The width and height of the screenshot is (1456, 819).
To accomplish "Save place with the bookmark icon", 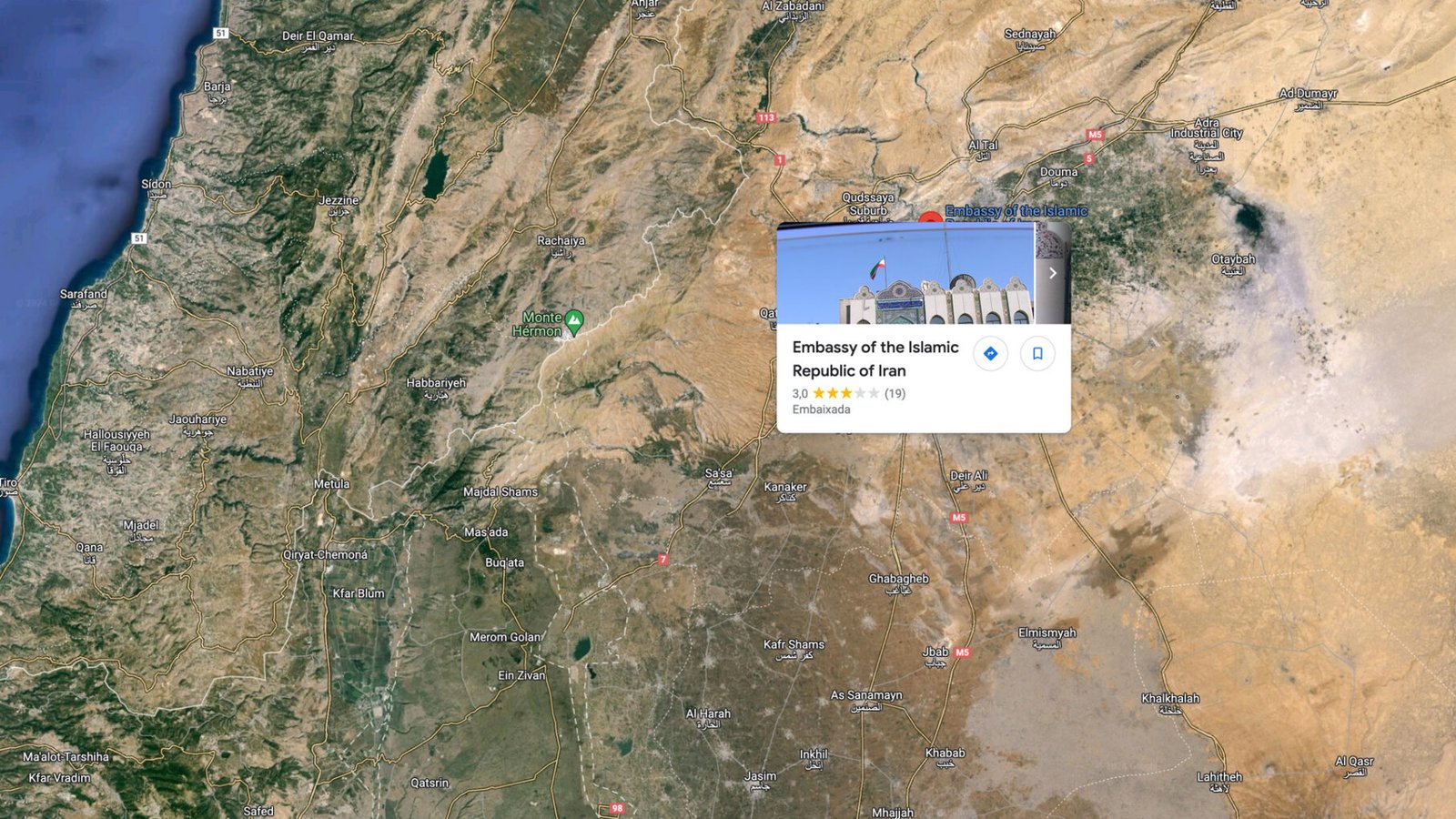I will [x=1037, y=353].
